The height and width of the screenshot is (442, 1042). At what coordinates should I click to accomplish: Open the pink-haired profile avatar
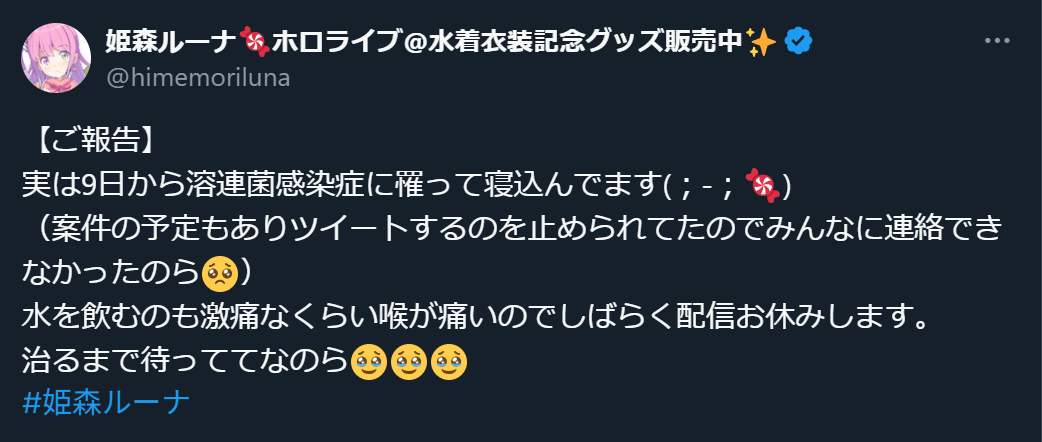56,58
